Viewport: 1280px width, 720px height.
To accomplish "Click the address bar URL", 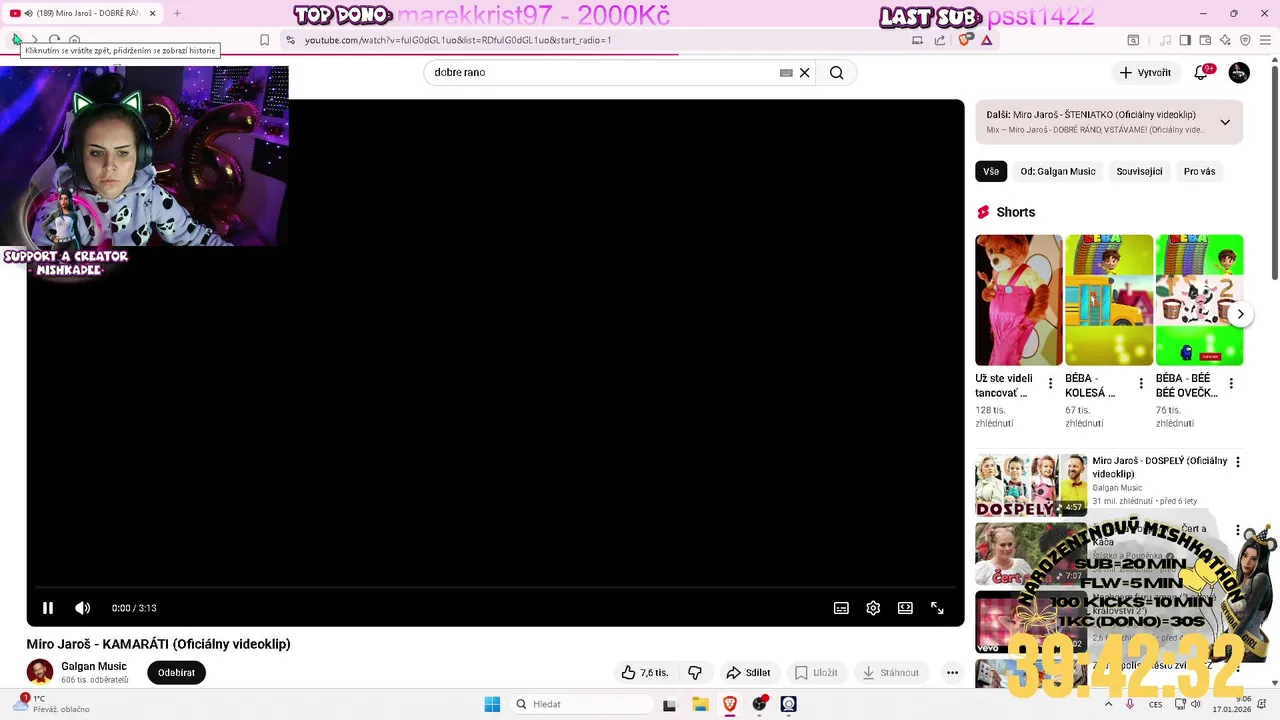I will click(x=458, y=40).
